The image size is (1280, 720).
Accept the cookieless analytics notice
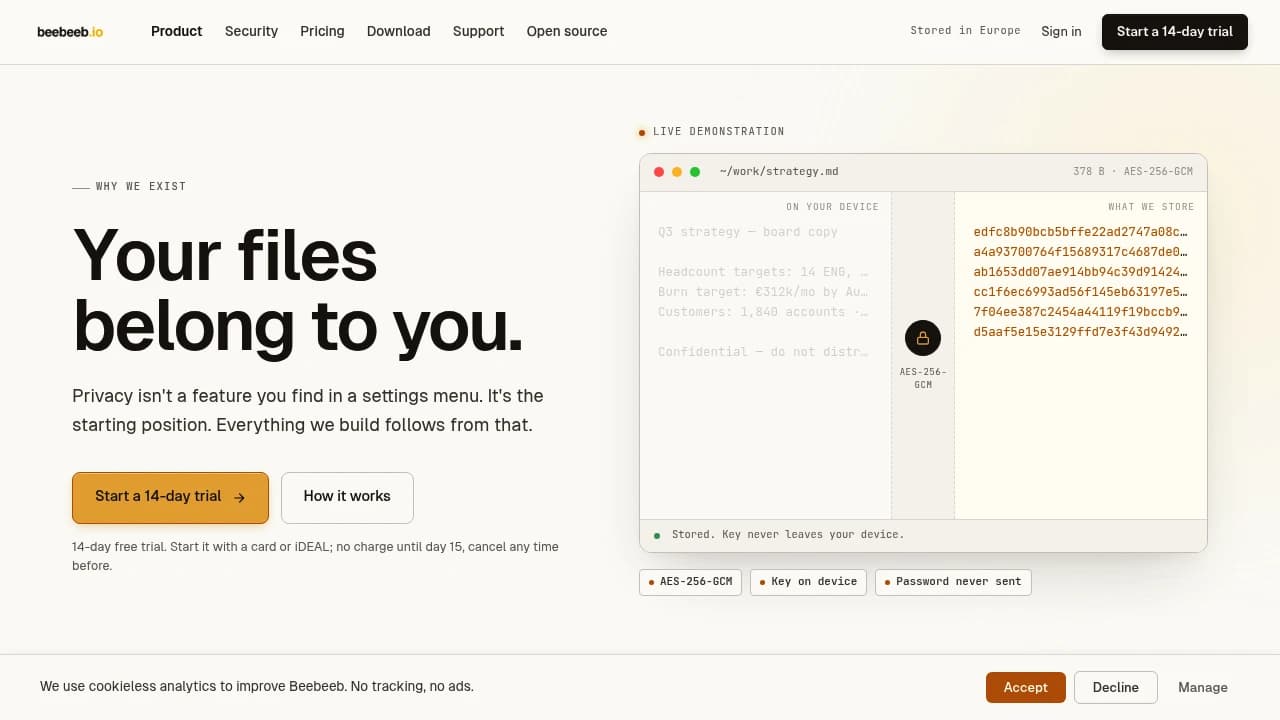[x=1026, y=687]
